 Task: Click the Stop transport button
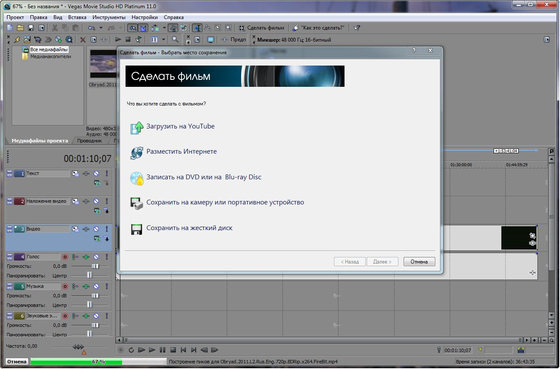[173, 350]
